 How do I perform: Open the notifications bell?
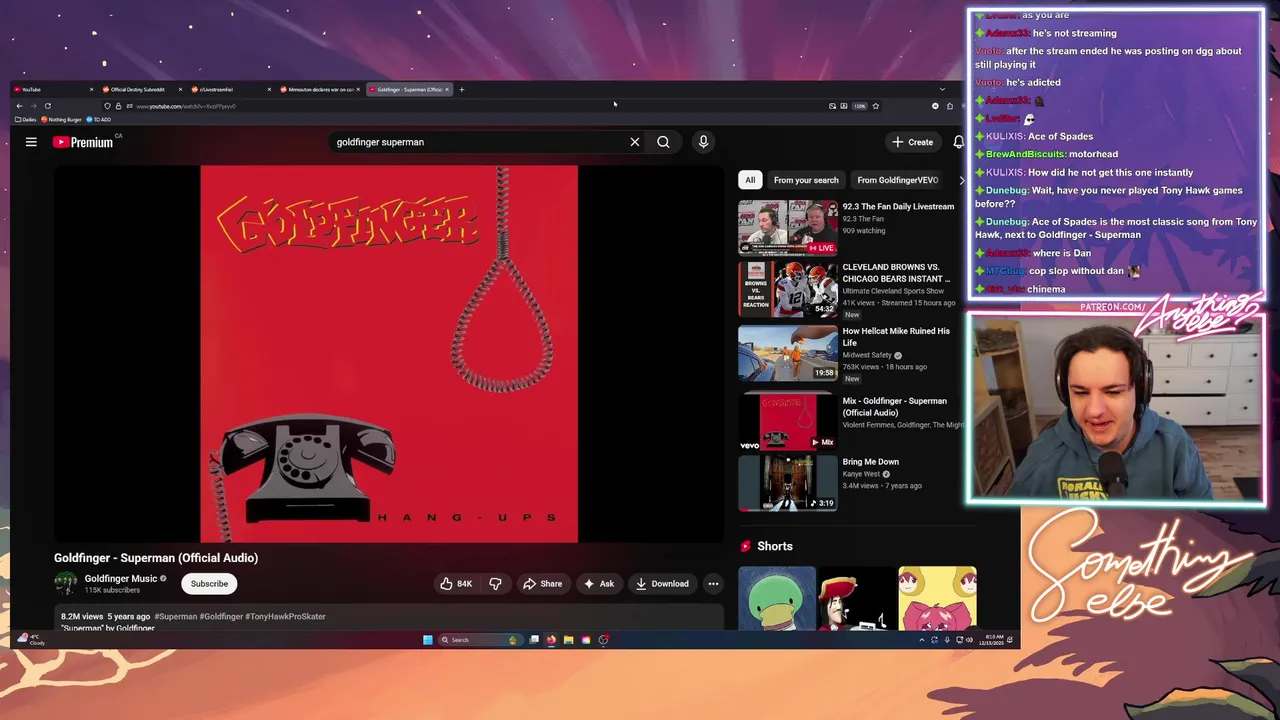(958, 142)
